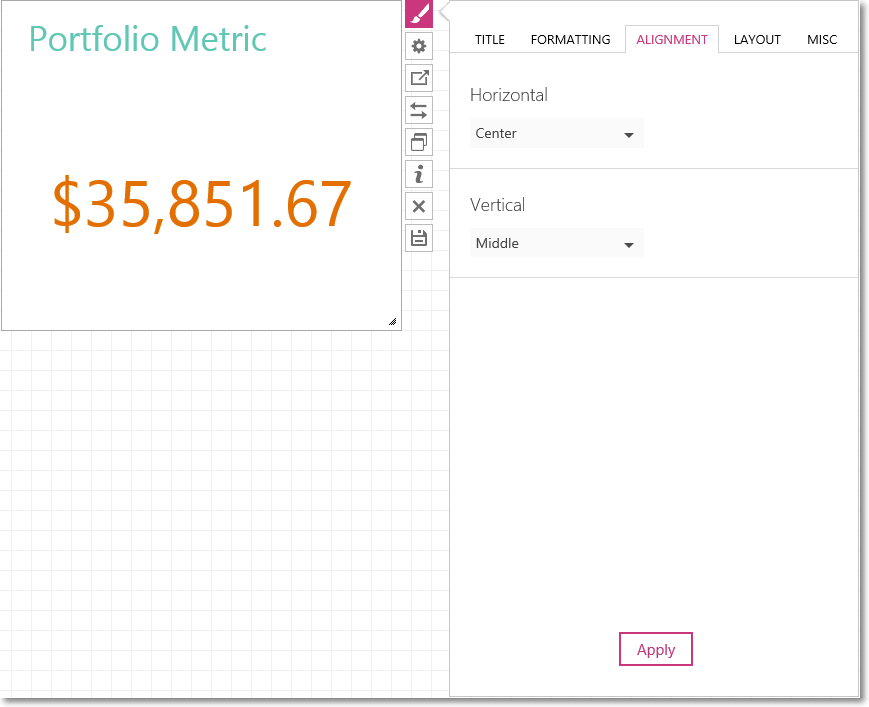Switch to the FORMATTING tab

(x=570, y=39)
